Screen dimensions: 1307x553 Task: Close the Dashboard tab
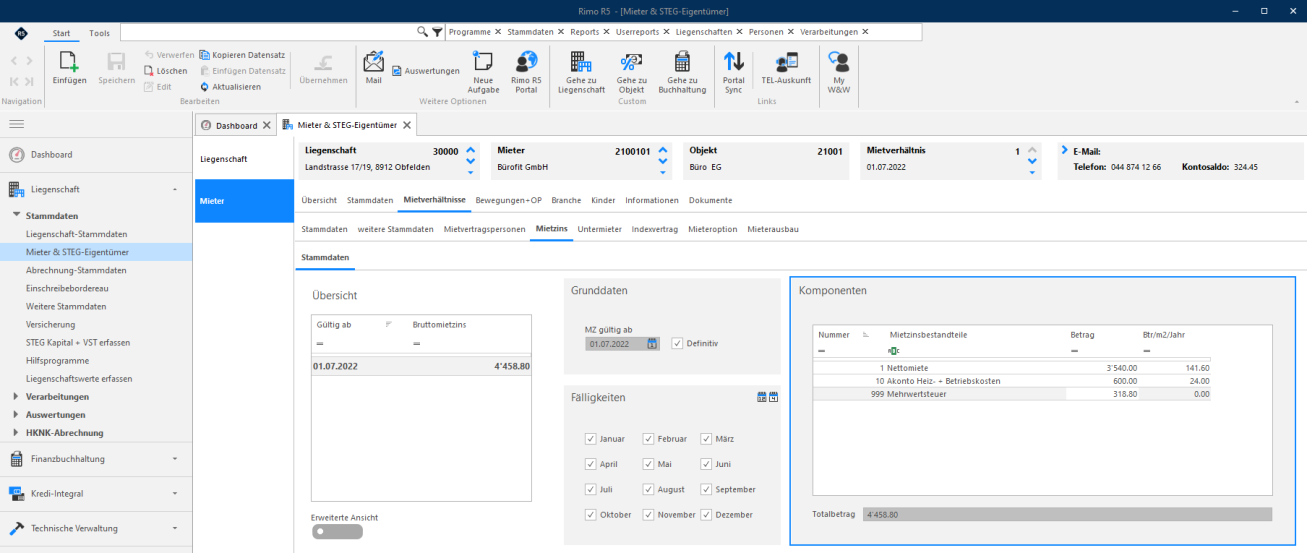[x=266, y=125]
